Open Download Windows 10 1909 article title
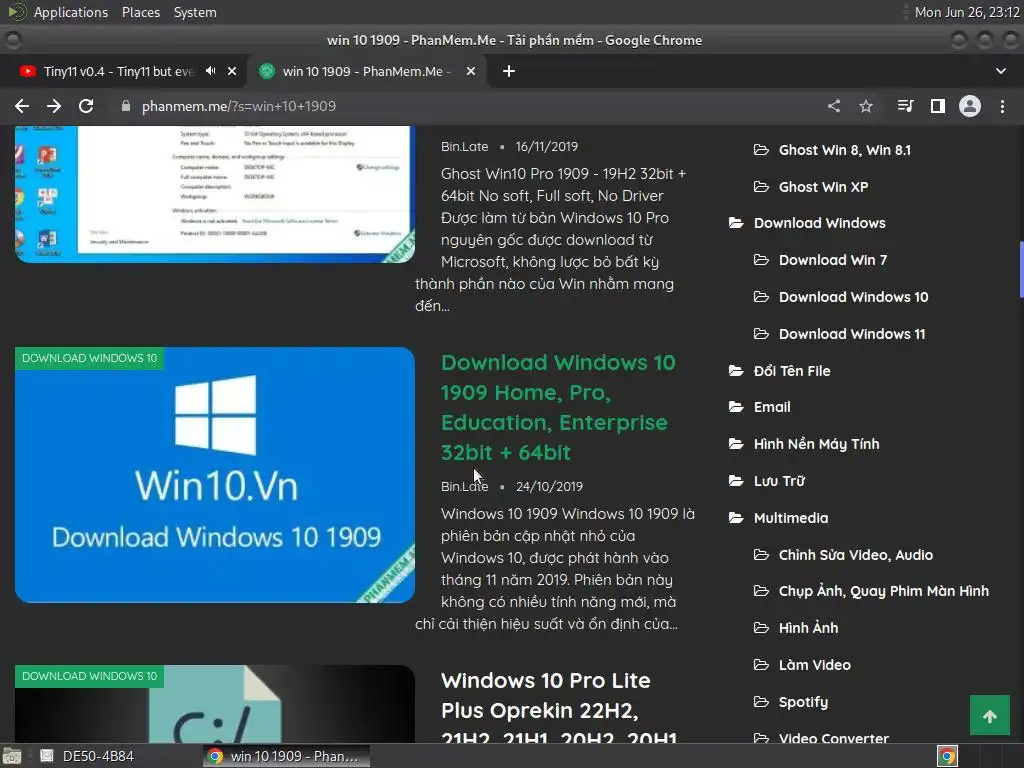This screenshot has height=768, width=1024. pyautogui.click(x=558, y=408)
